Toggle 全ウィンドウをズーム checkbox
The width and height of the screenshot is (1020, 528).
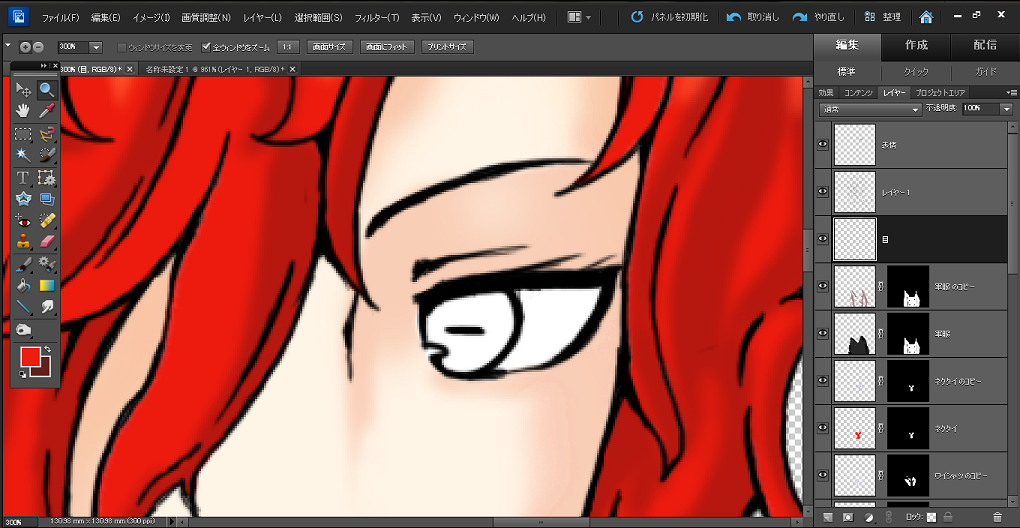click(x=206, y=47)
